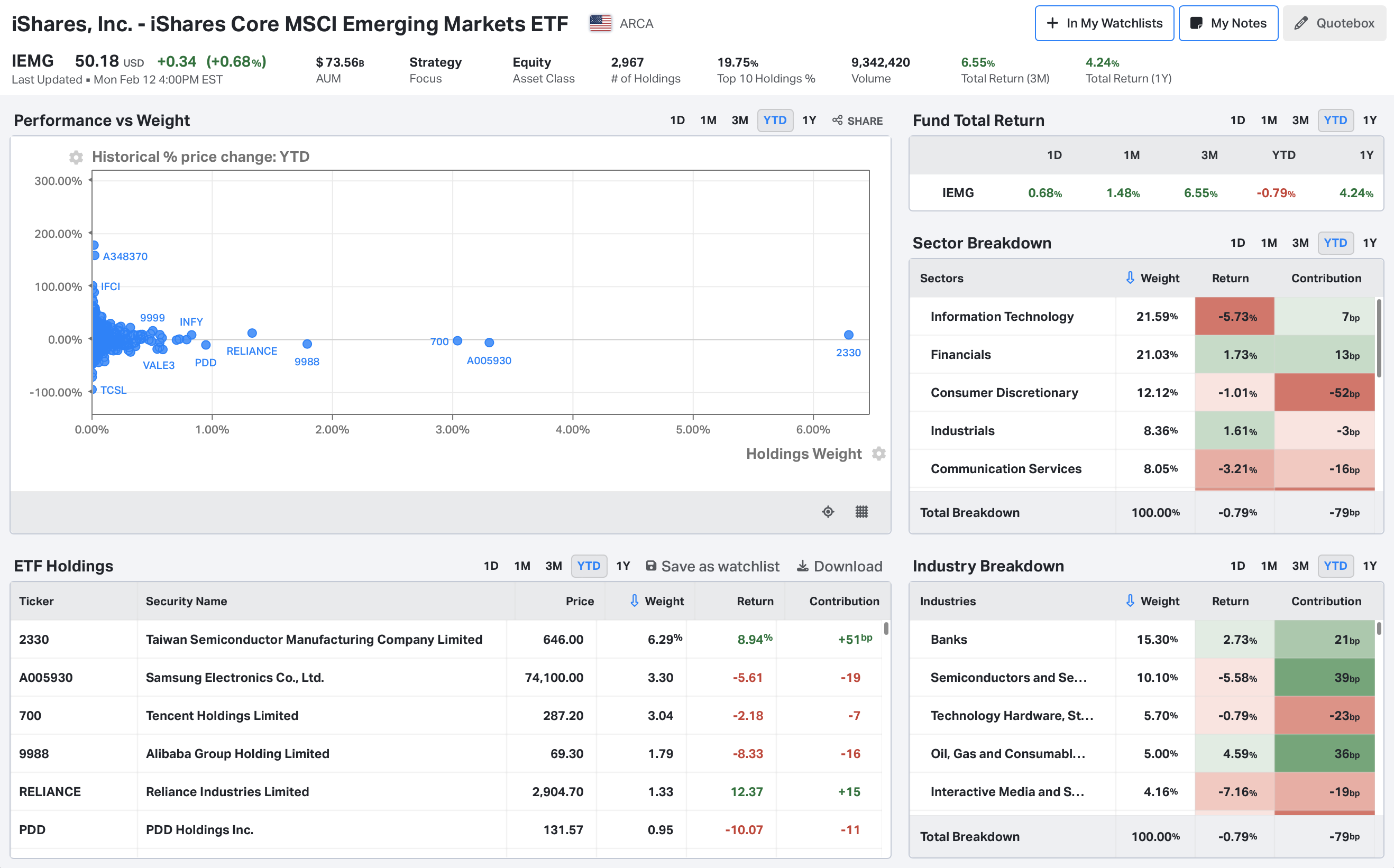Select 1M in Performance vs Weight
The height and width of the screenshot is (868, 1394).
[709, 121]
